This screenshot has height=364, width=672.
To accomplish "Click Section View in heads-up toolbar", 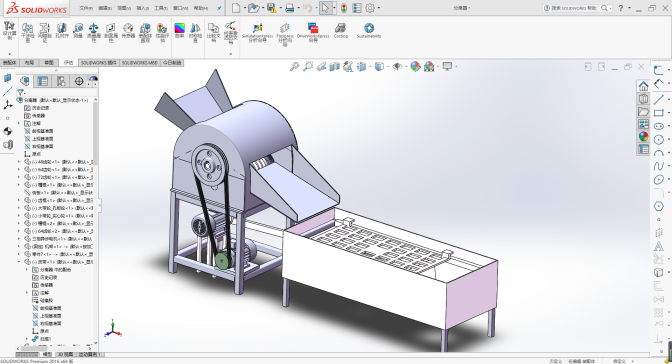I will [334, 66].
